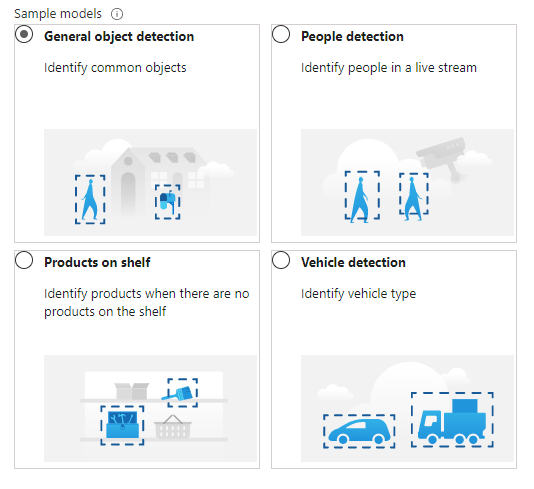The height and width of the screenshot is (489, 534).
Task: Click the walking person beside the house
Action: (90, 200)
